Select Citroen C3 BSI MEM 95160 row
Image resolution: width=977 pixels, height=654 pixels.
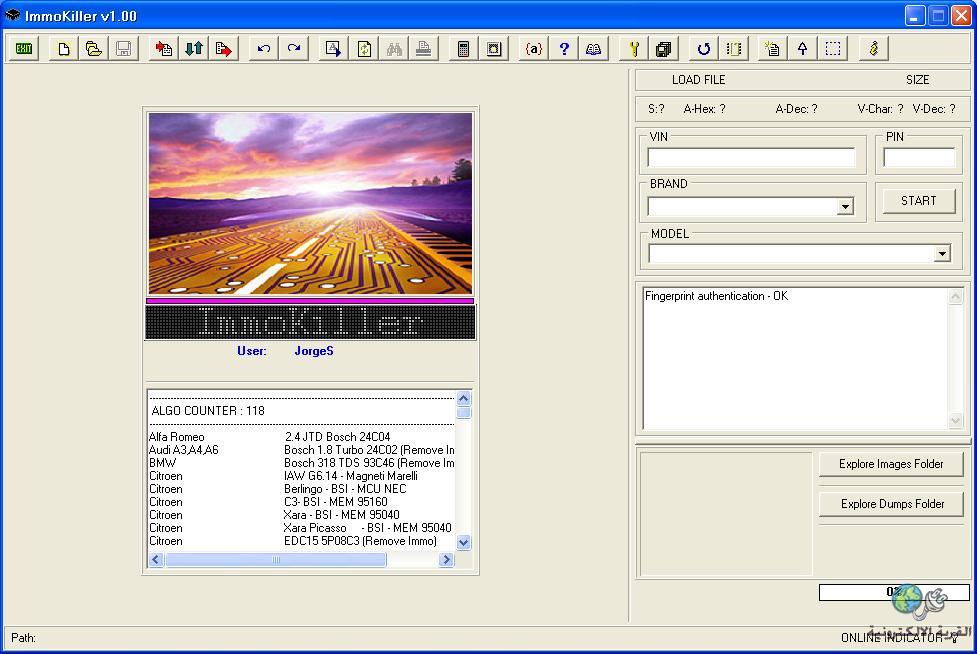click(x=302, y=502)
